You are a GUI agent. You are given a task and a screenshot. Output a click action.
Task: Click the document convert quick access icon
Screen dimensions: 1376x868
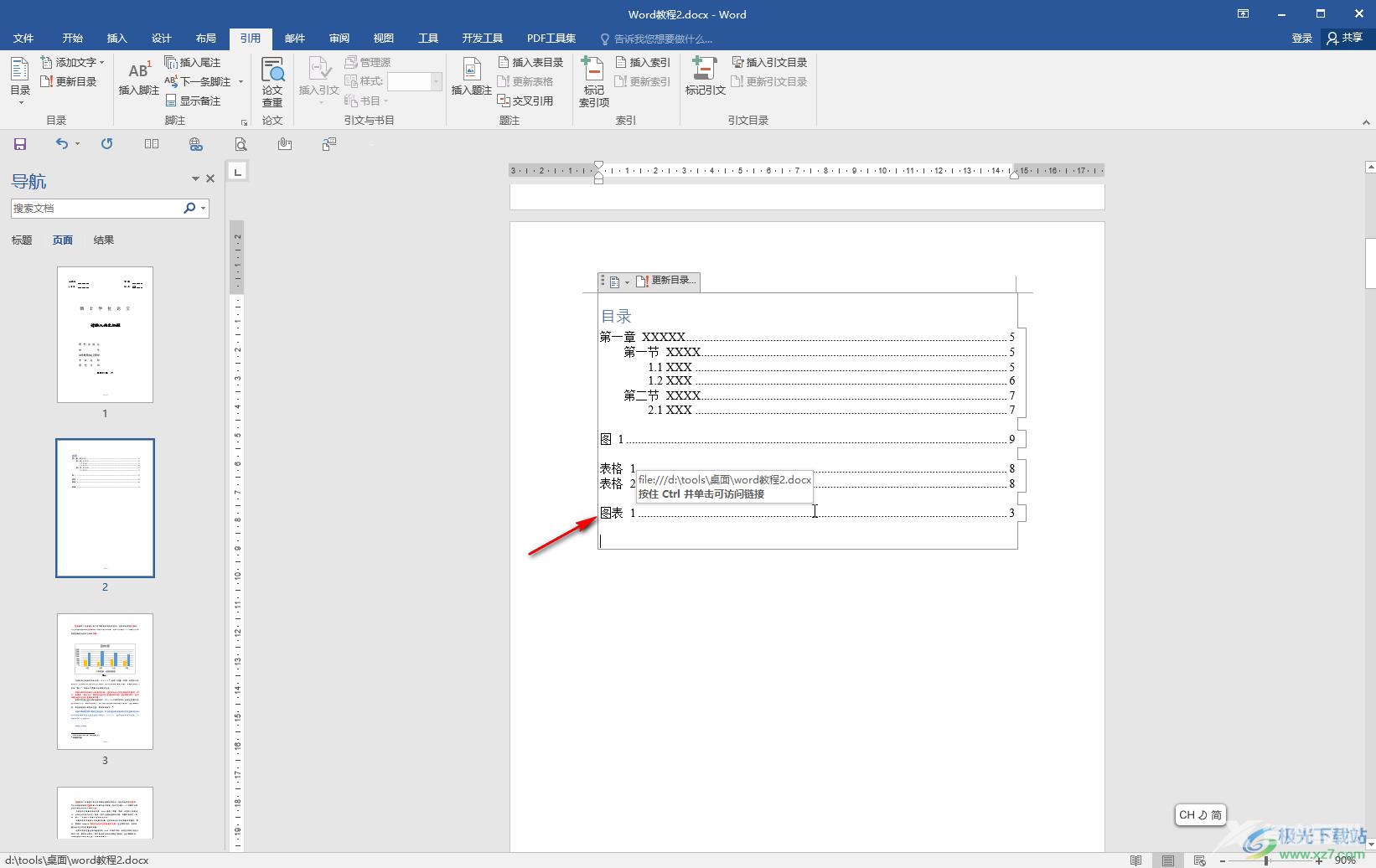(x=329, y=144)
